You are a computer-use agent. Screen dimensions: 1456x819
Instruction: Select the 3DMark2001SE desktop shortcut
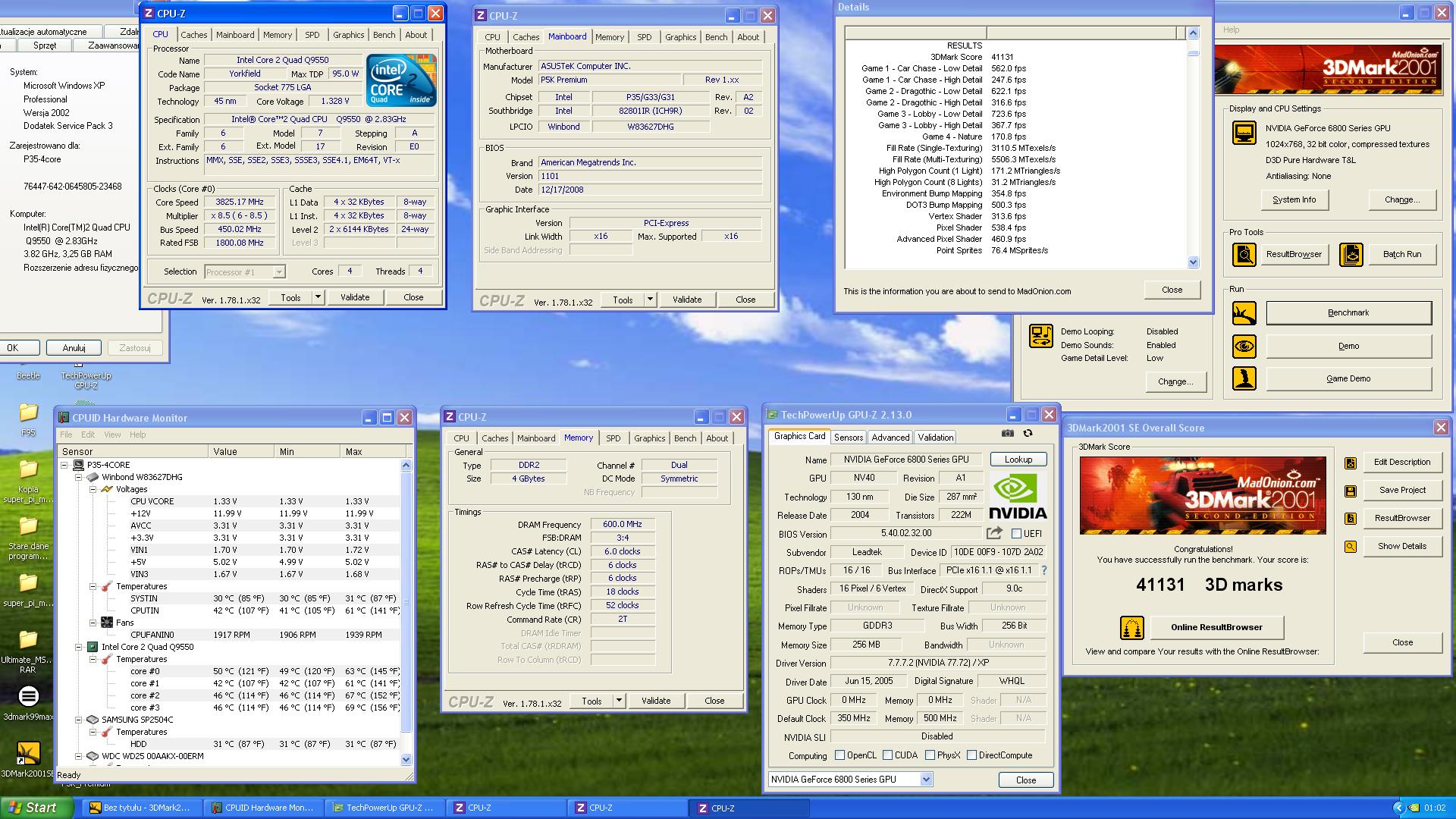pos(28,760)
